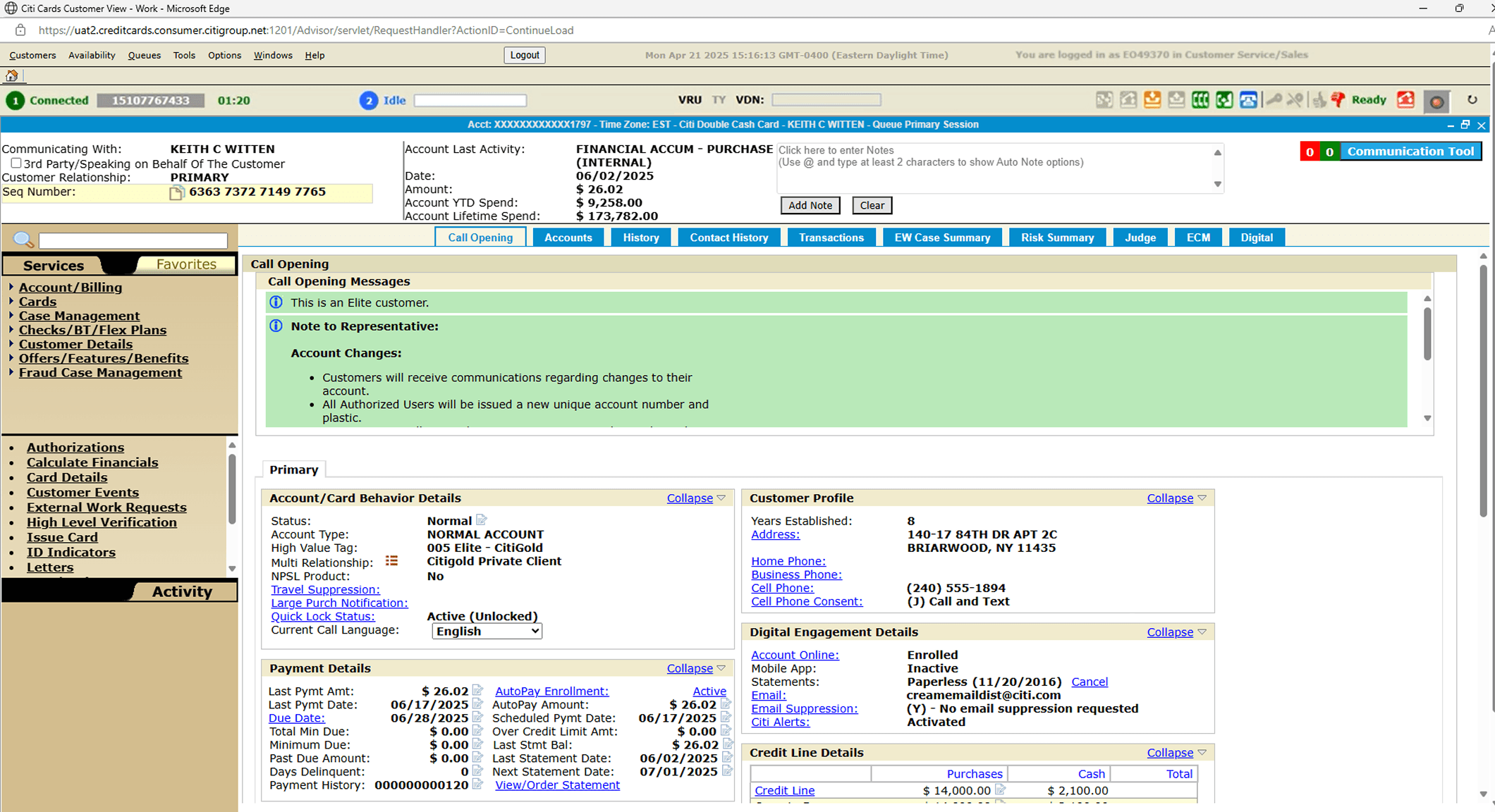Click the copy icon beside Seq Number
The height and width of the screenshot is (812, 1495).
coord(176,192)
